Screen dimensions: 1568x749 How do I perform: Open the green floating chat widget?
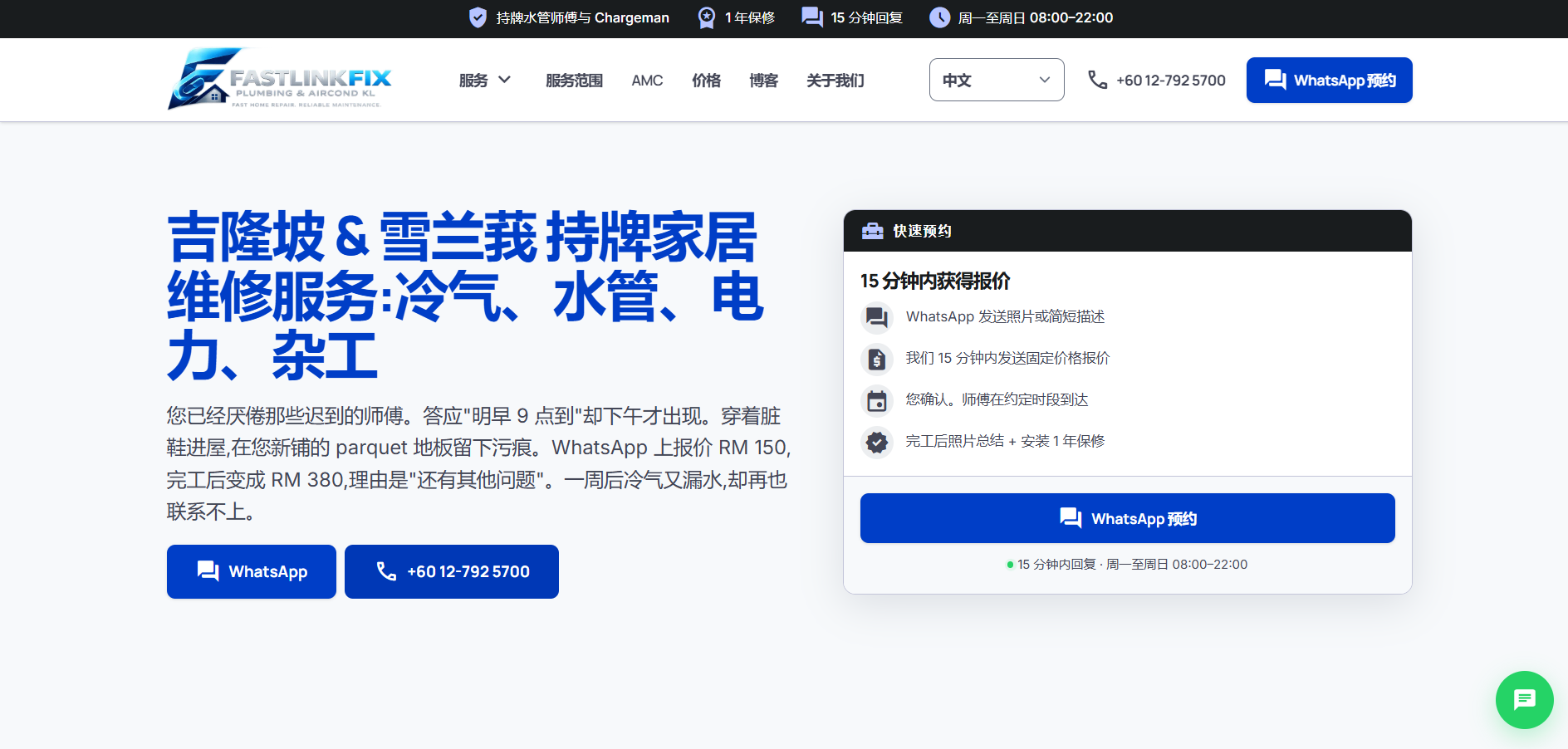pyautogui.click(x=1524, y=700)
